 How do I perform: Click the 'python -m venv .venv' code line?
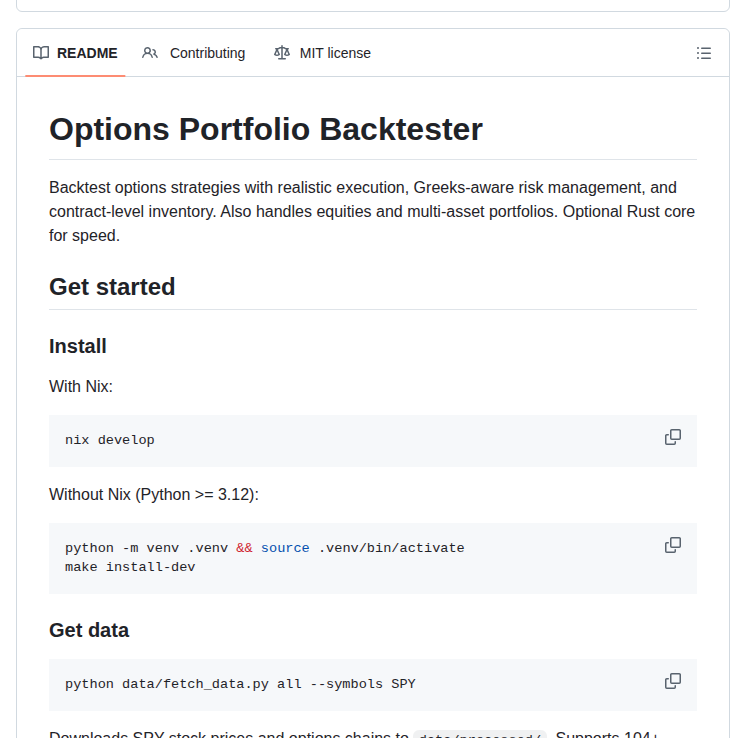[x=265, y=548]
